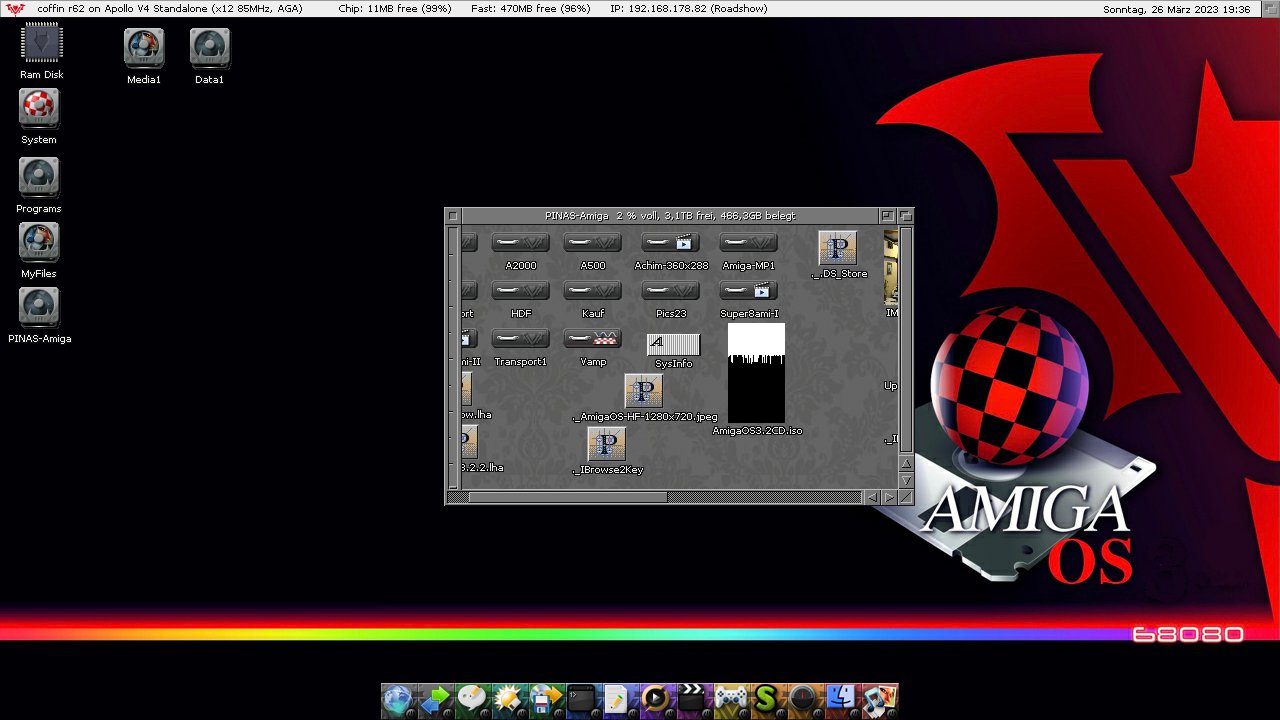Click the date and time in the top bar

point(1177,8)
